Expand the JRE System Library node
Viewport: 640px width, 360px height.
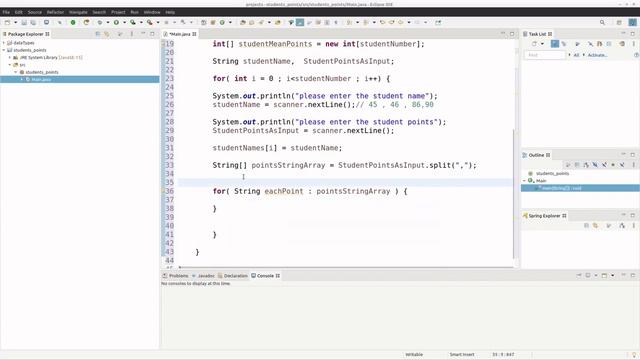point(10,58)
